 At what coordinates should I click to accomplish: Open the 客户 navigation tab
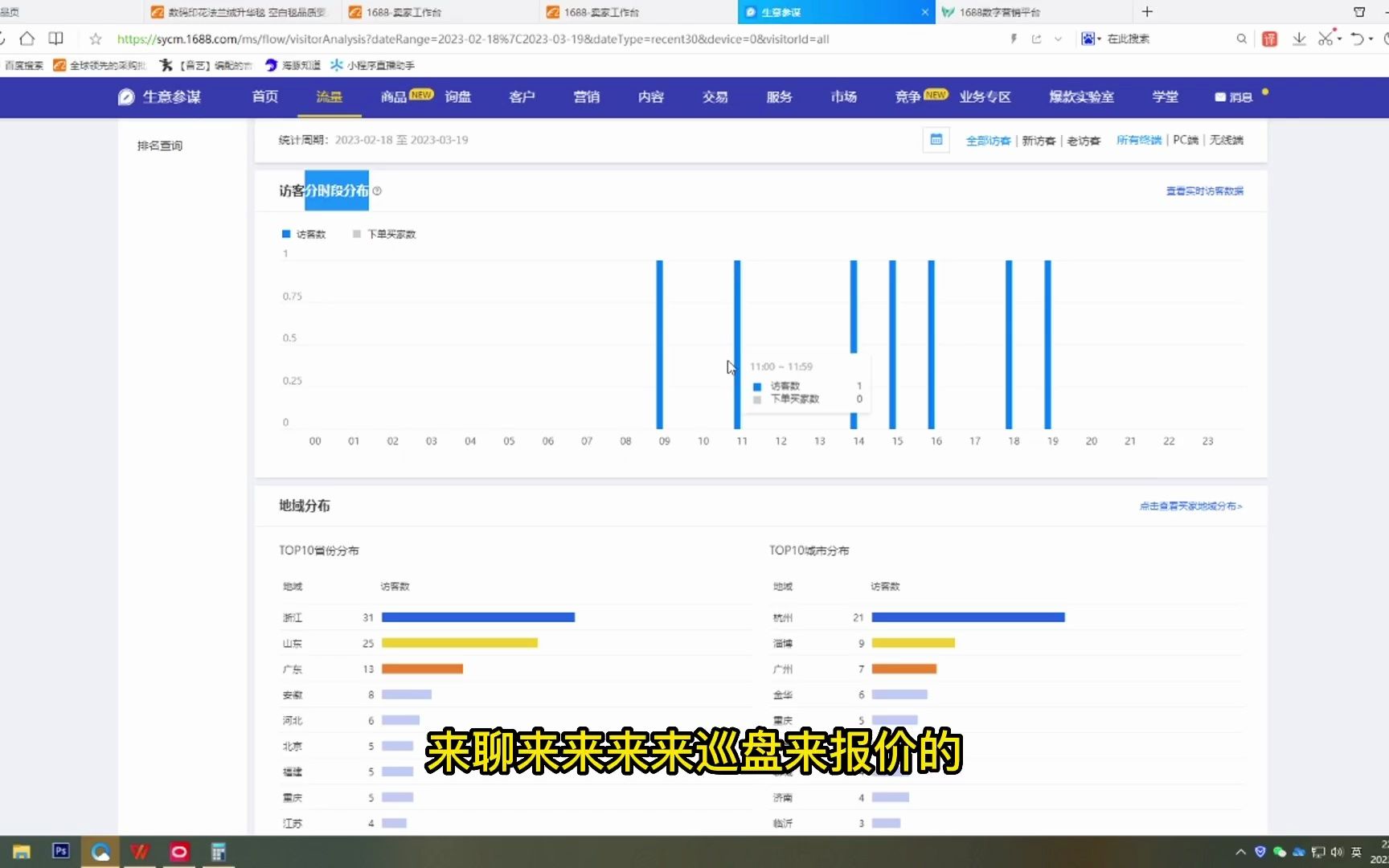tap(522, 97)
